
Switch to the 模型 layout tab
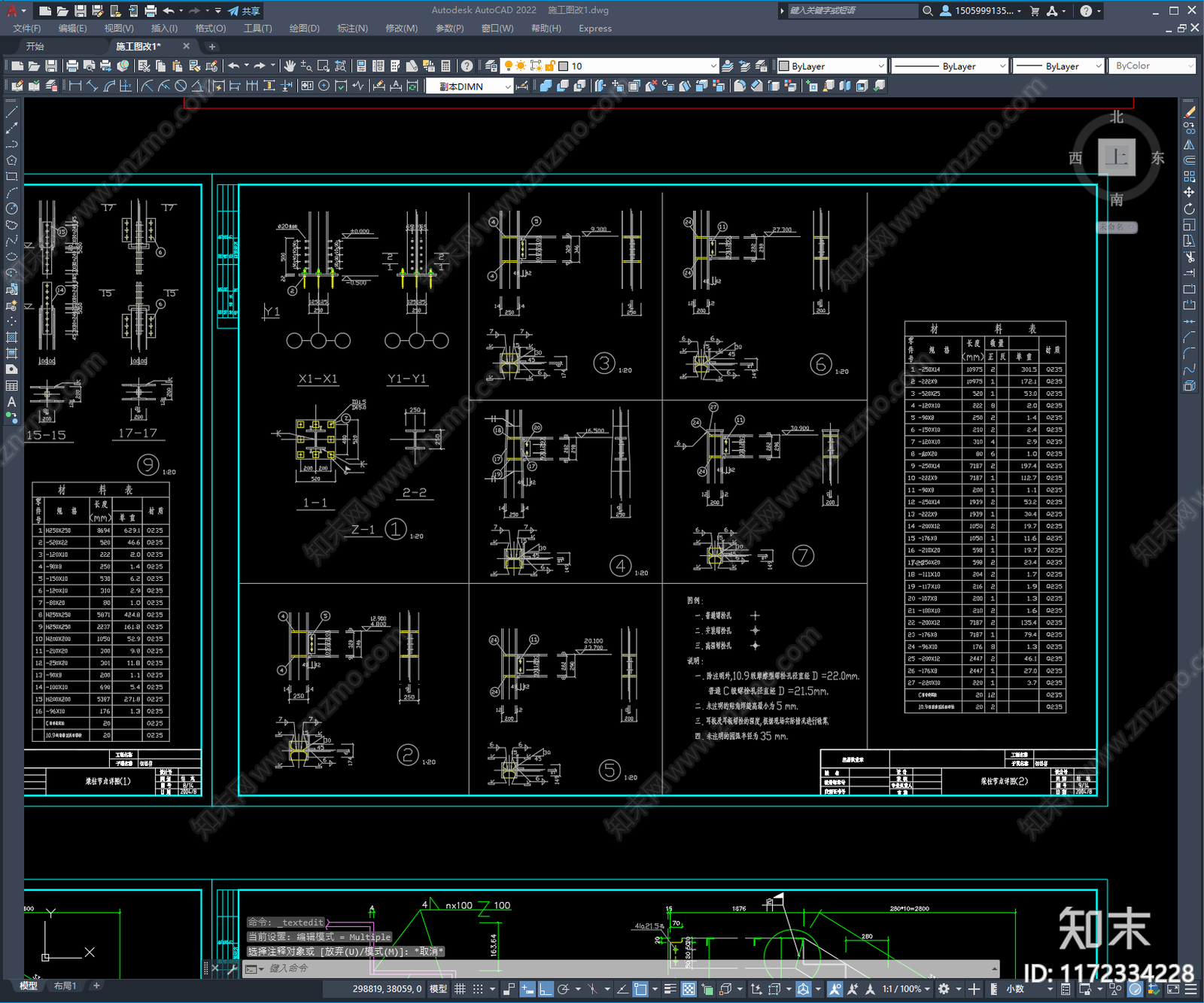click(29, 986)
